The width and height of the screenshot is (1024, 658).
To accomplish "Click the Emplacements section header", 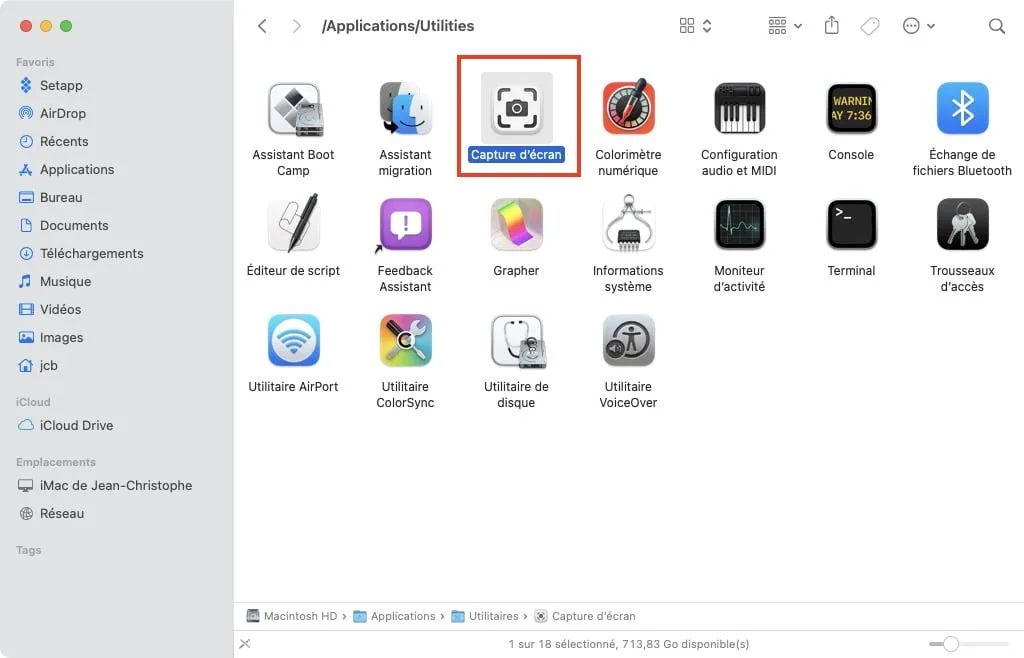I will 56,463.
